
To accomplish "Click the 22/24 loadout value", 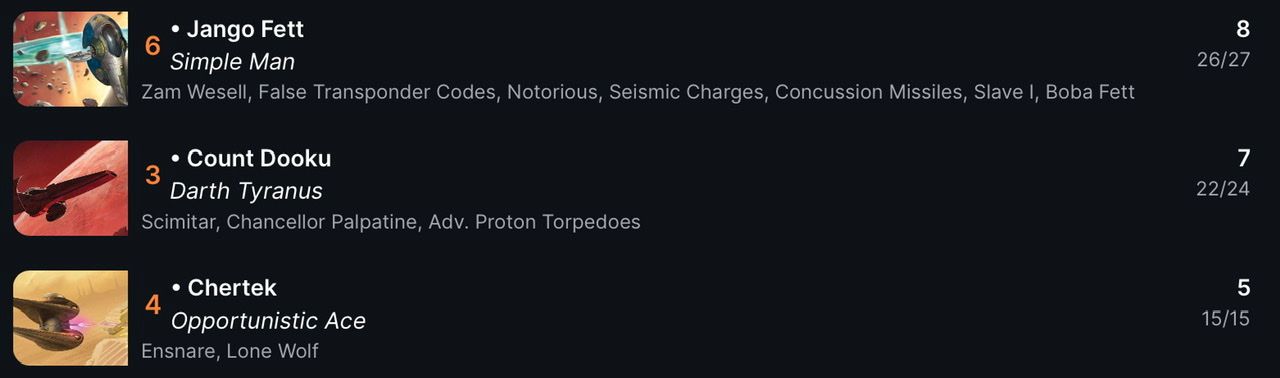I will point(1223,189).
